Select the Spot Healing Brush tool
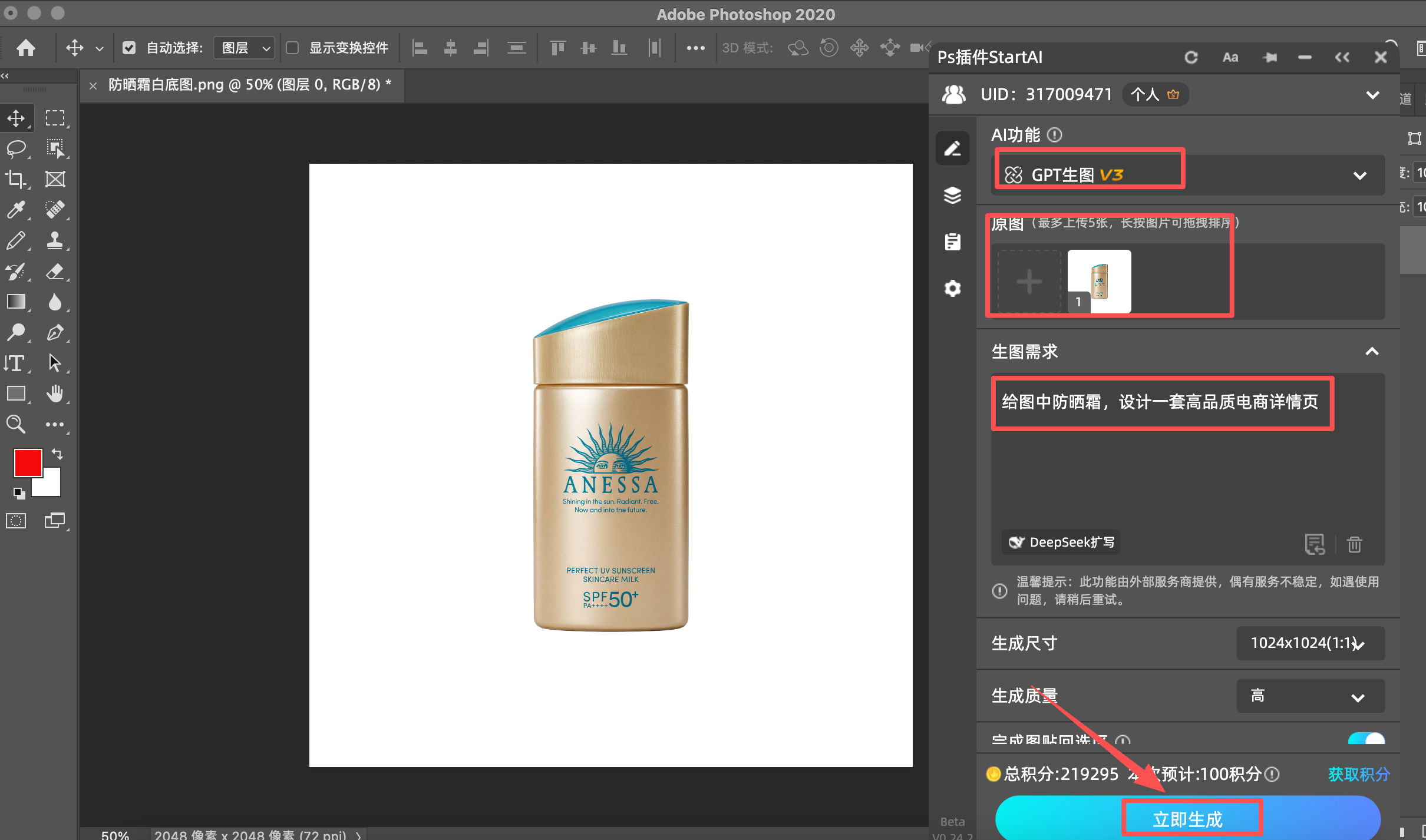Viewport: 1426px width, 840px height. point(55,210)
